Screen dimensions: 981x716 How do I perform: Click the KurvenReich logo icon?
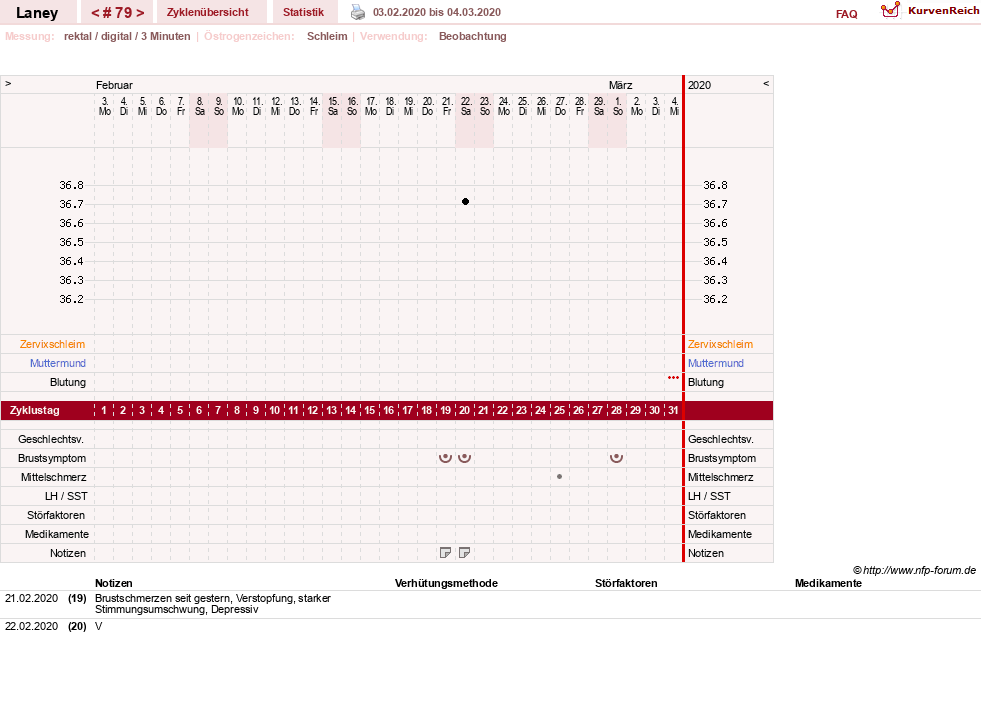point(890,10)
